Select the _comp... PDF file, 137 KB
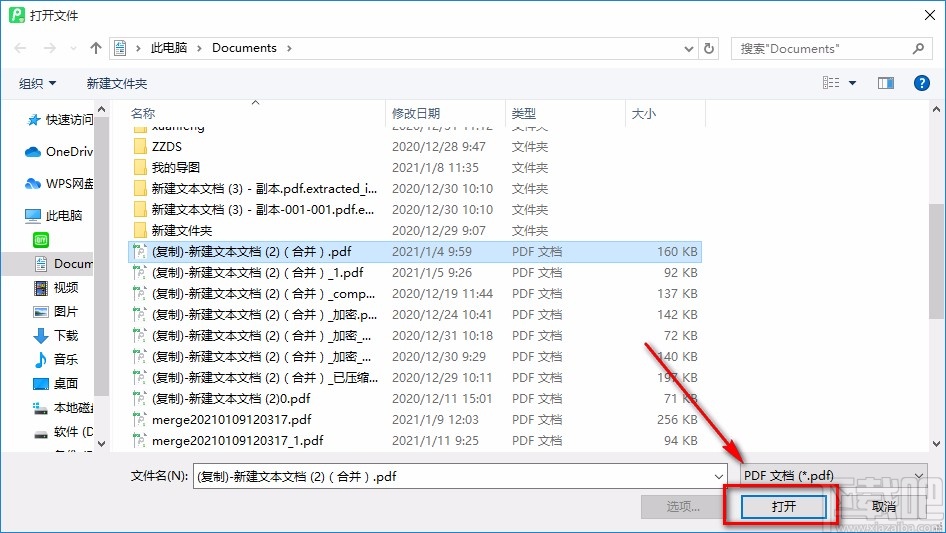 pyautogui.click(x=414, y=294)
